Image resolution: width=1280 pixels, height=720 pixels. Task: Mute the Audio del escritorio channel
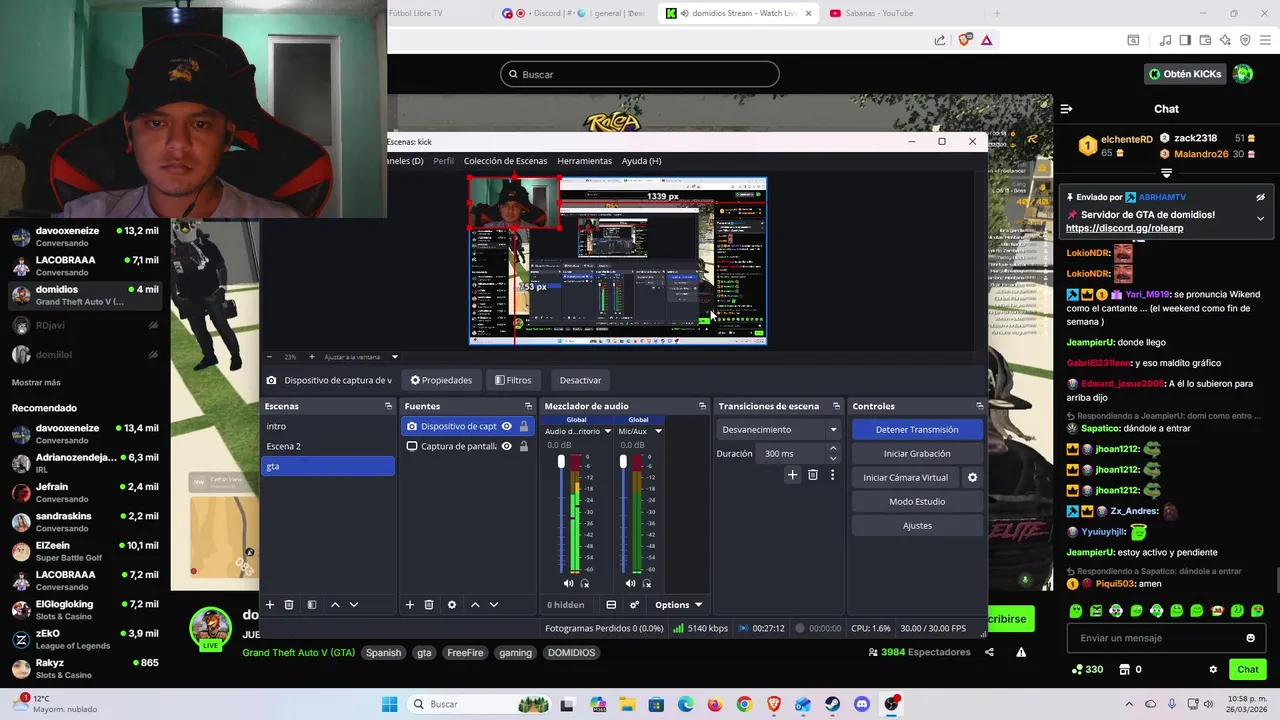coord(568,583)
